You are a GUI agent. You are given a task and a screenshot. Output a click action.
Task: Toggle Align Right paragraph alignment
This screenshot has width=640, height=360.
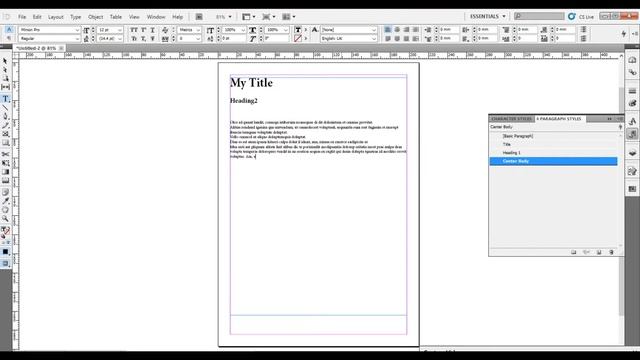point(406,29)
